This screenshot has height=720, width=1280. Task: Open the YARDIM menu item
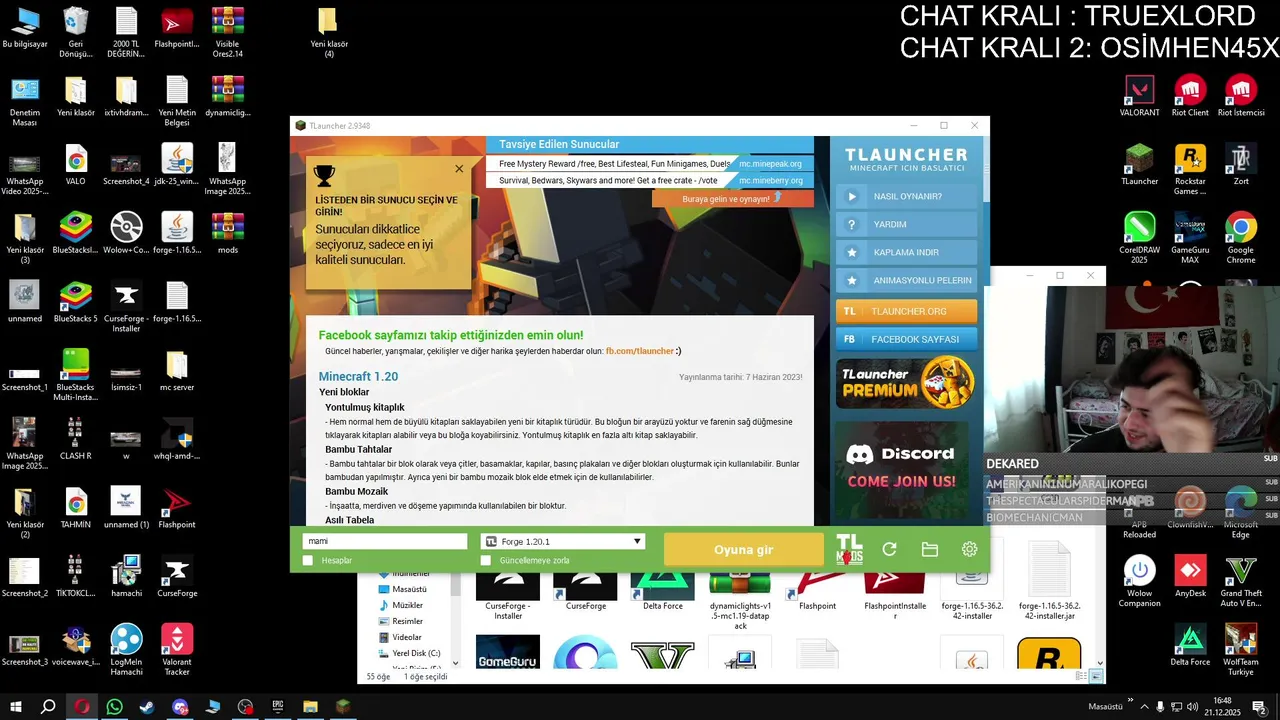point(906,225)
